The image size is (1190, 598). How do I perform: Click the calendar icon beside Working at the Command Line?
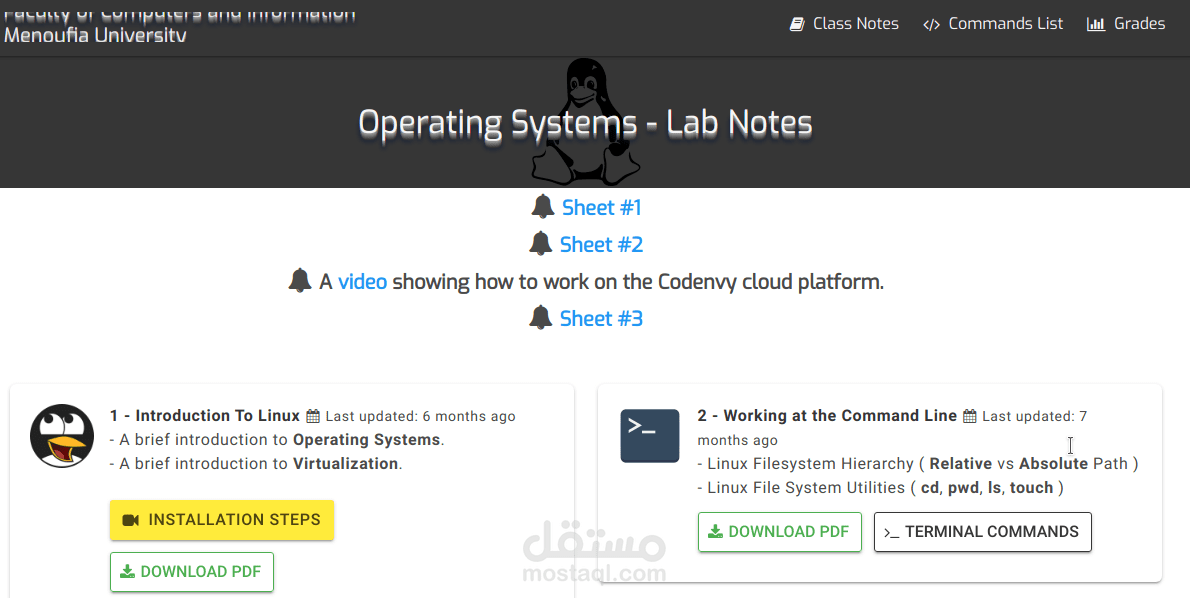point(969,416)
